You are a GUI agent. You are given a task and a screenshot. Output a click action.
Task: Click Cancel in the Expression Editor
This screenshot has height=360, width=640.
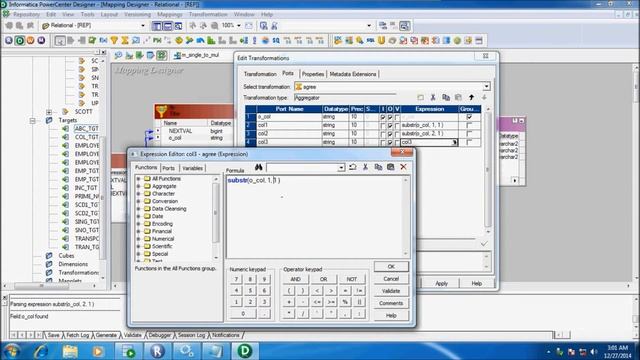point(391,279)
